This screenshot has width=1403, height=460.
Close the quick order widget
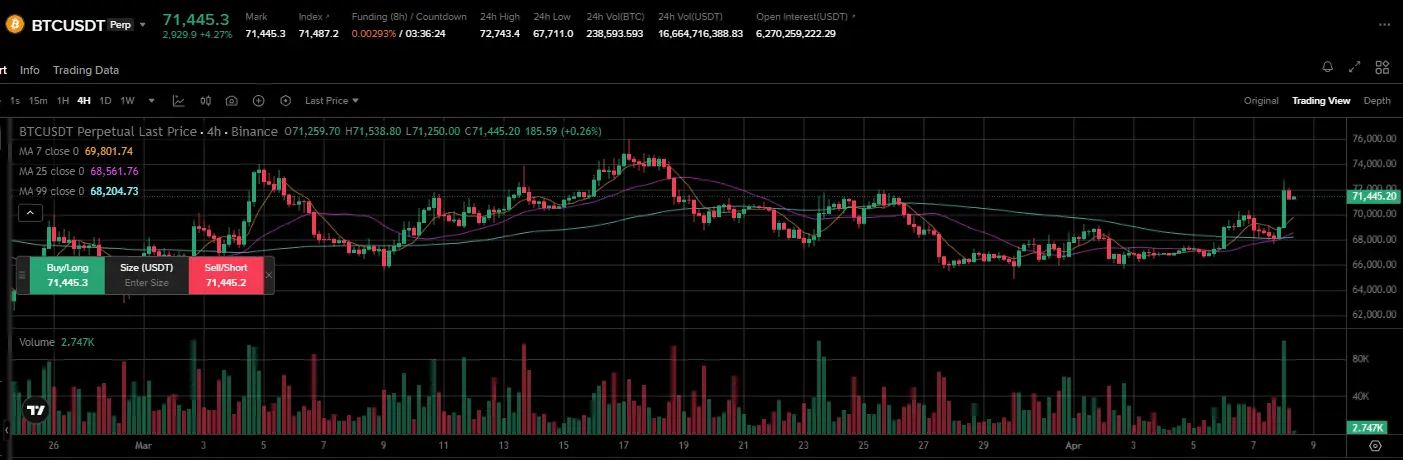(x=269, y=275)
